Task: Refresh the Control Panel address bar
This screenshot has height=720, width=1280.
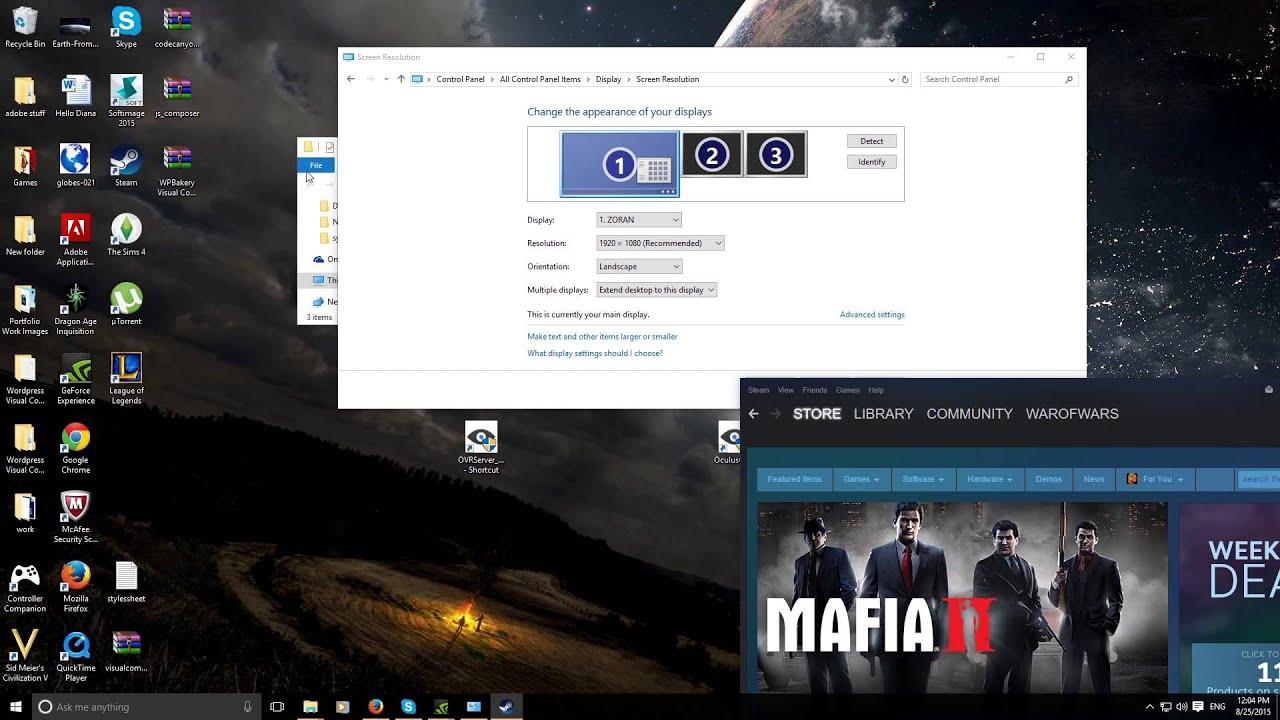Action: click(x=905, y=79)
